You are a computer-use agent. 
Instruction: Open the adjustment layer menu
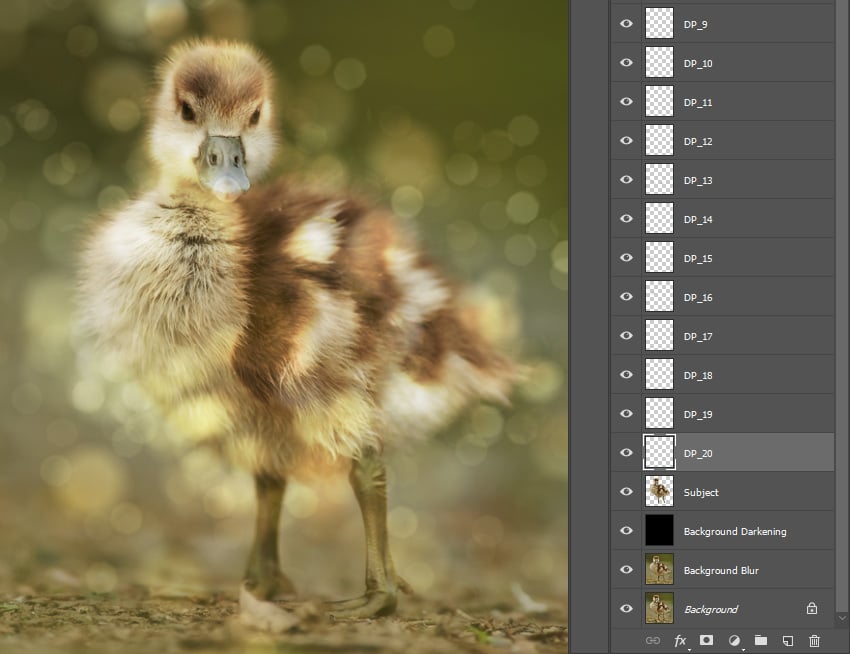(733, 640)
